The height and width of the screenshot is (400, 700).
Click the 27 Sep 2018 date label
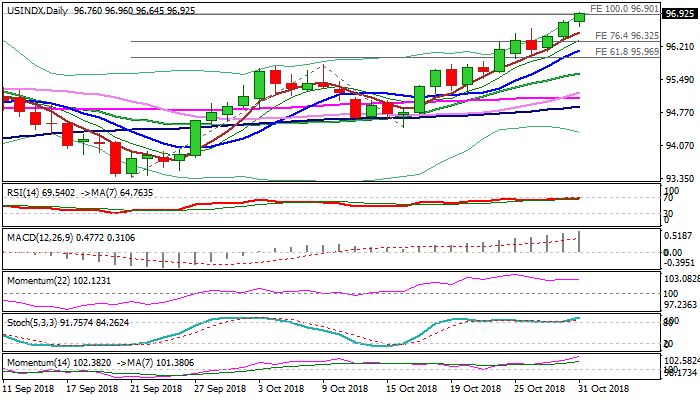pos(219,388)
